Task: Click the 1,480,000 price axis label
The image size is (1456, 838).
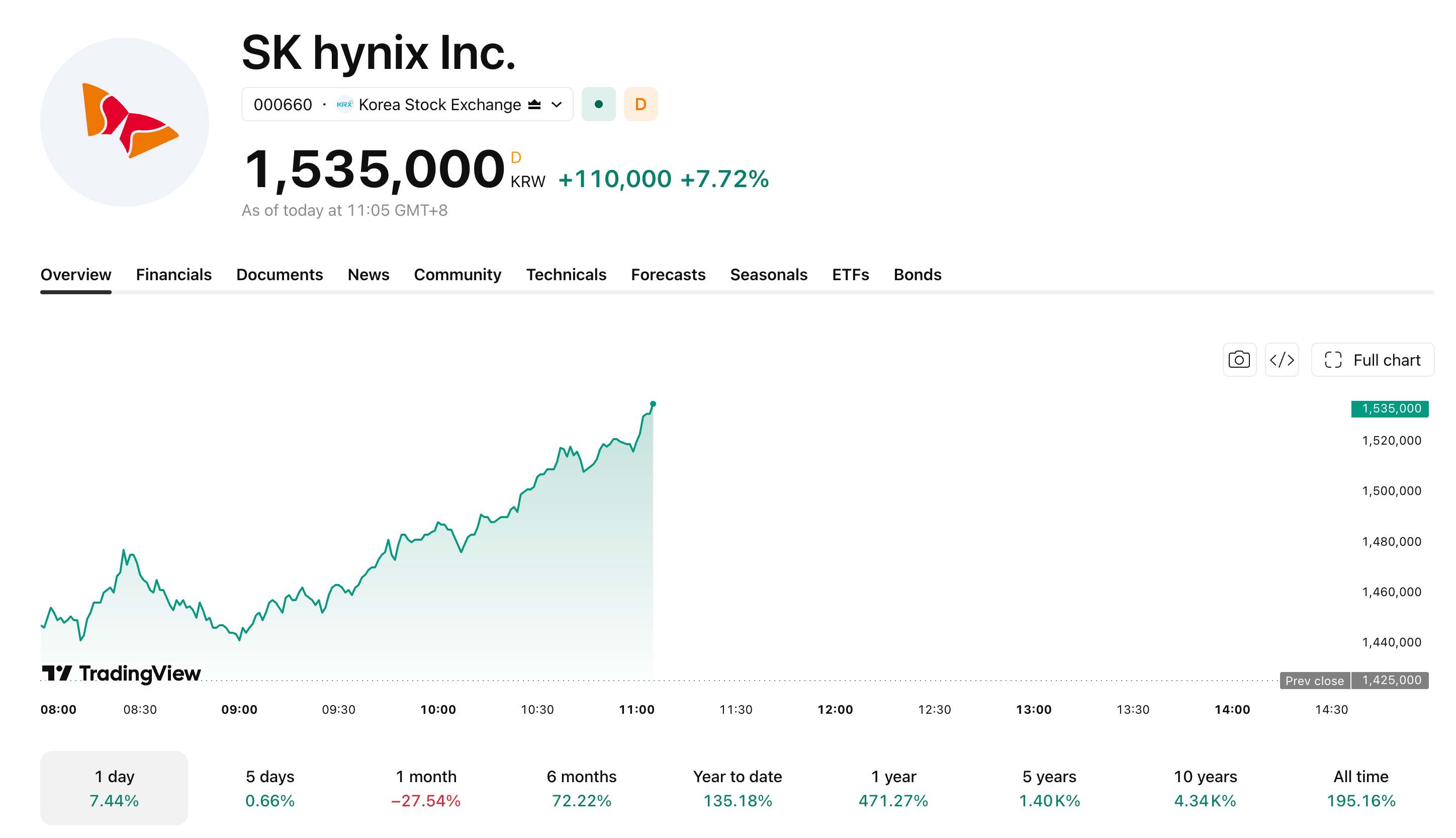Action: click(1391, 542)
